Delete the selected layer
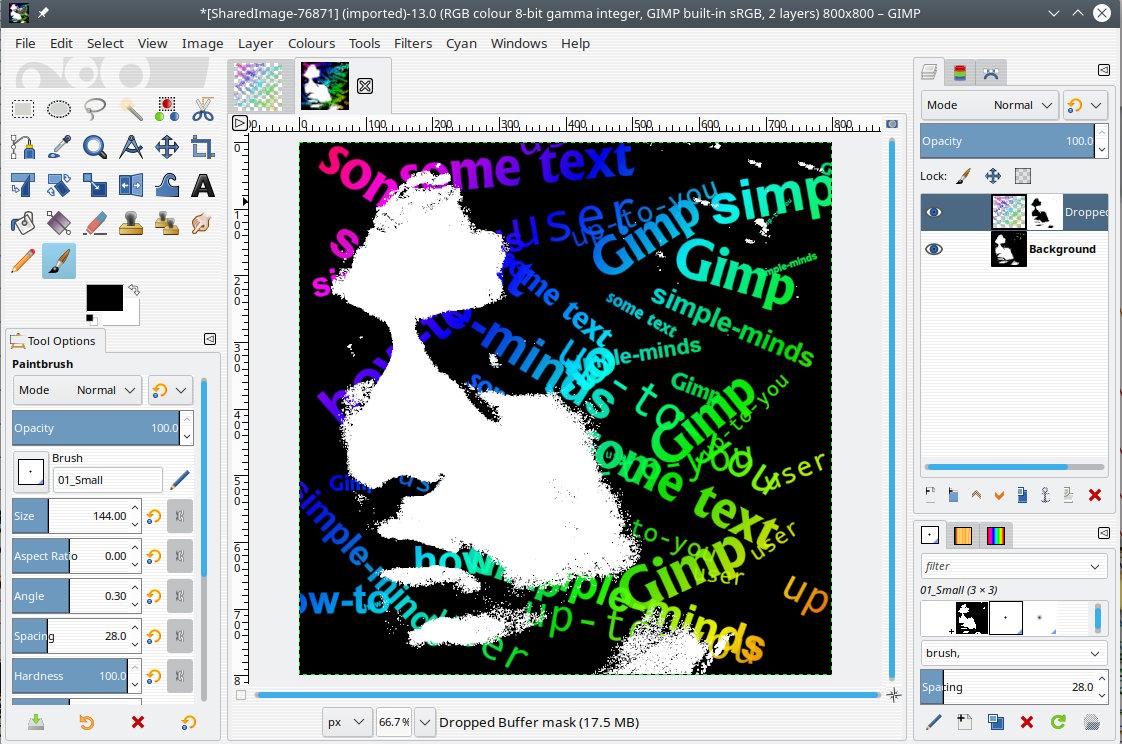 [1095, 494]
